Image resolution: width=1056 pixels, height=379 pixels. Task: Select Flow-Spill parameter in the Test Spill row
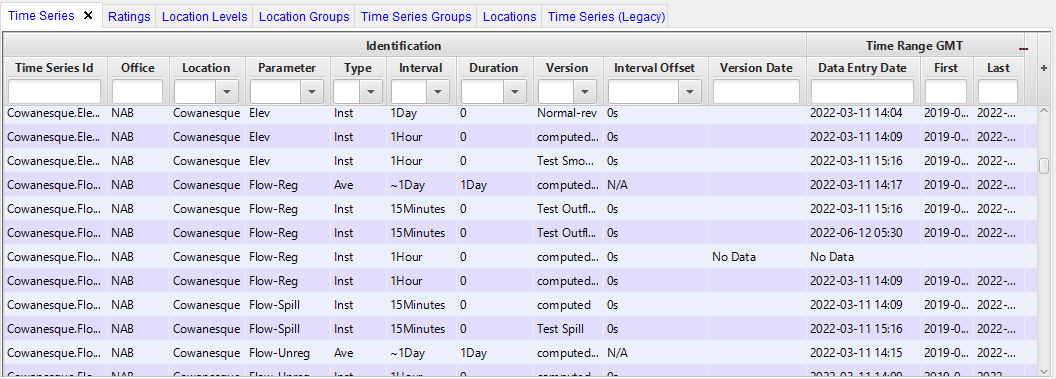287,329
